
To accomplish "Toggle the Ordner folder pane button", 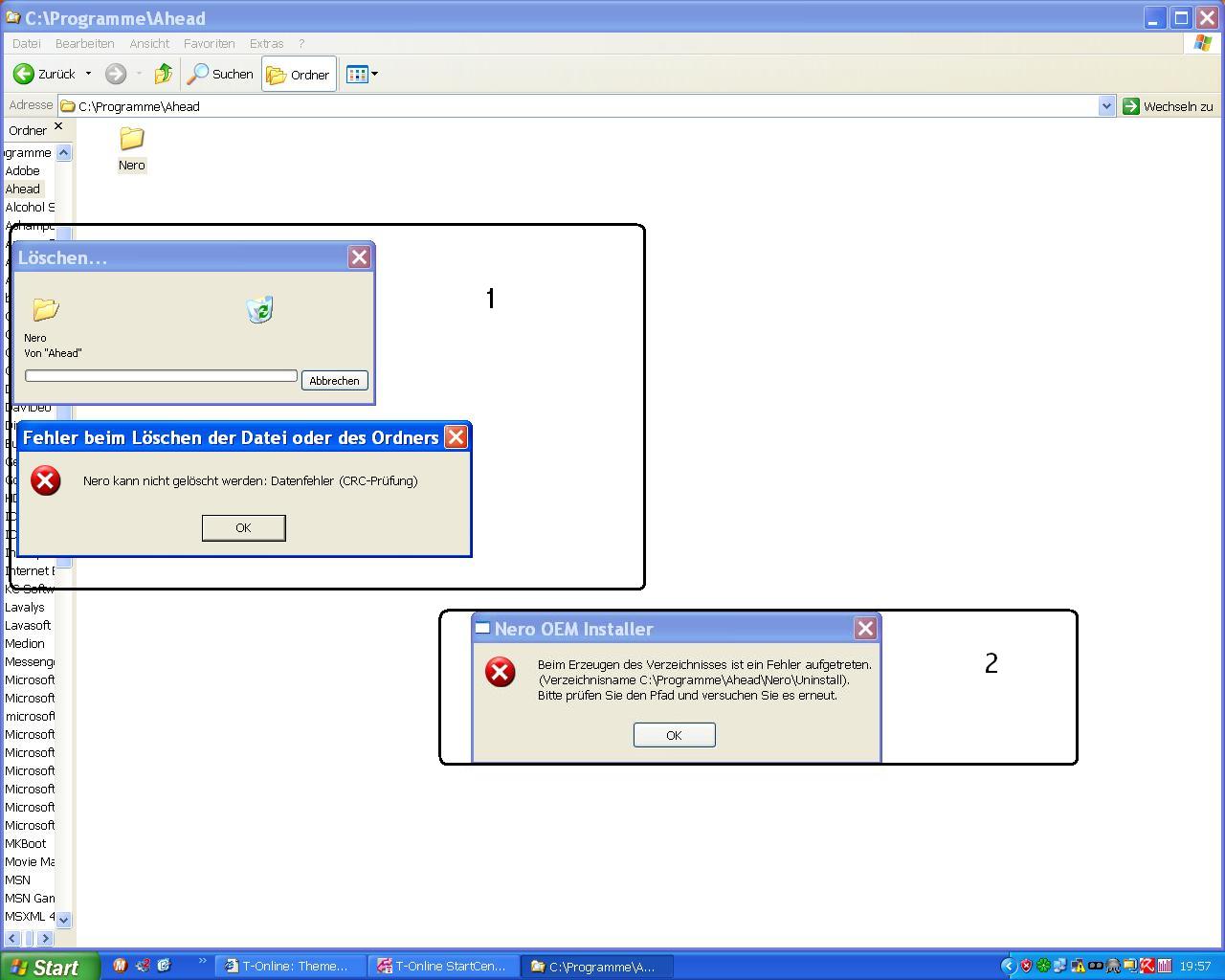I will click(x=299, y=75).
